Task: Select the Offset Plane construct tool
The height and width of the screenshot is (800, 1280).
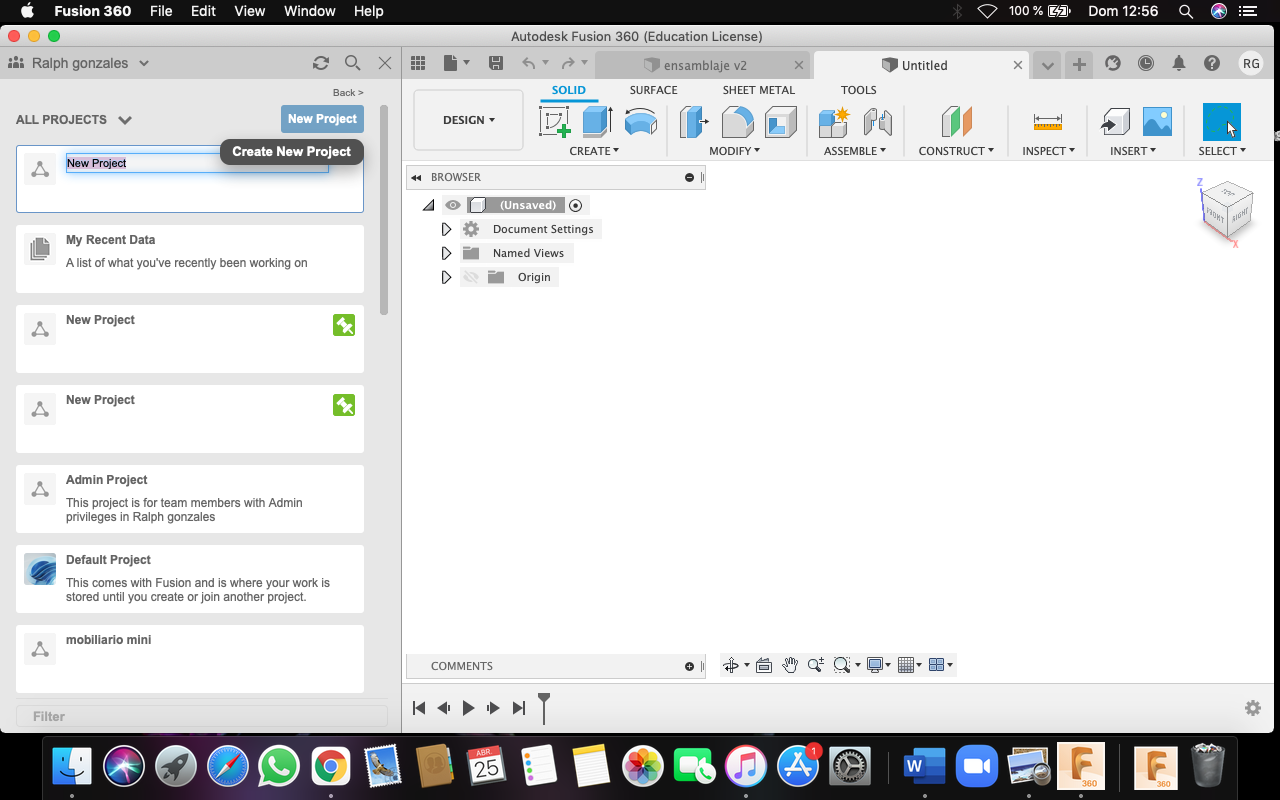Action: [x=957, y=122]
